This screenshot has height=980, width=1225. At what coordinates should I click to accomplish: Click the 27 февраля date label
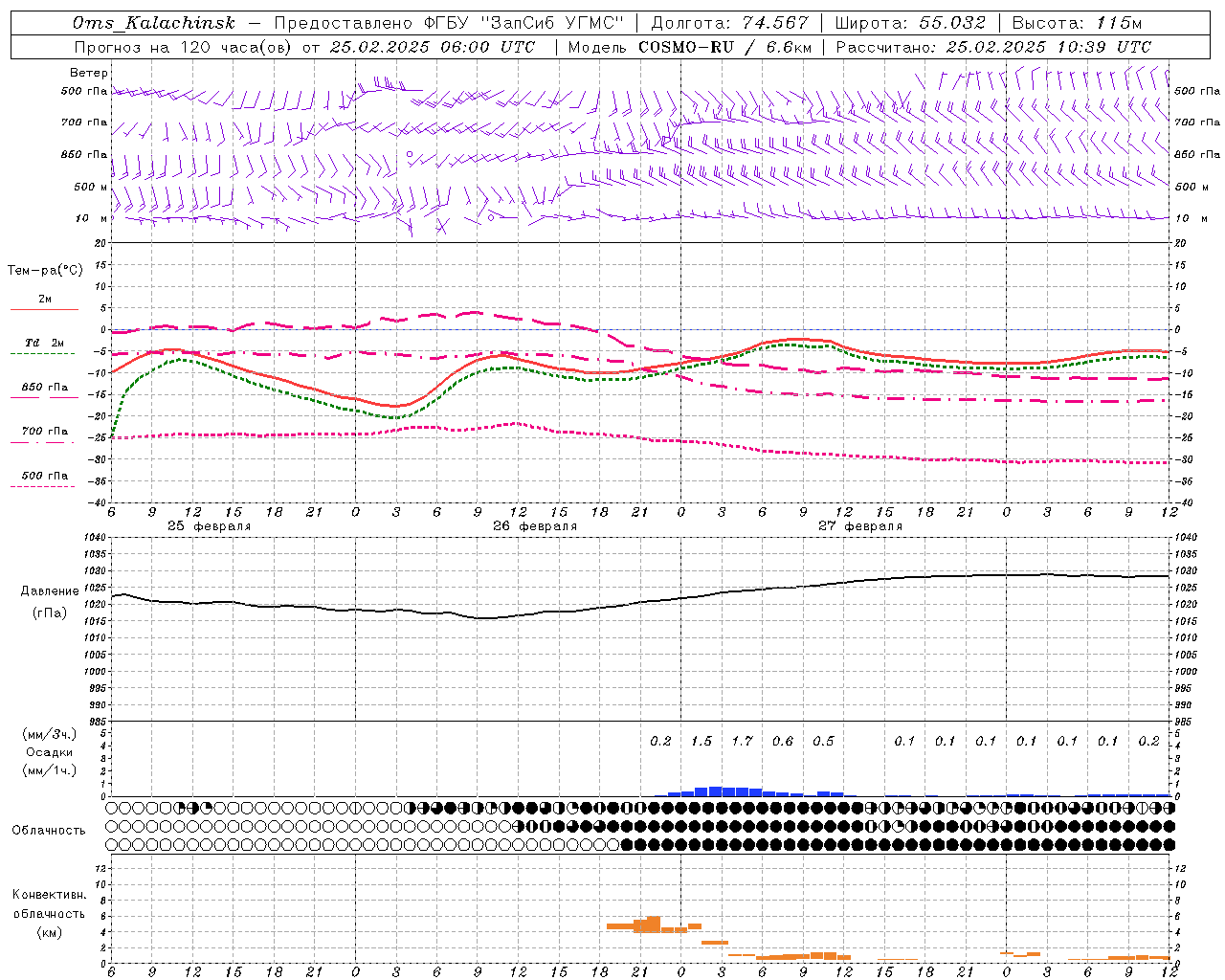click(x=860, y=526)
